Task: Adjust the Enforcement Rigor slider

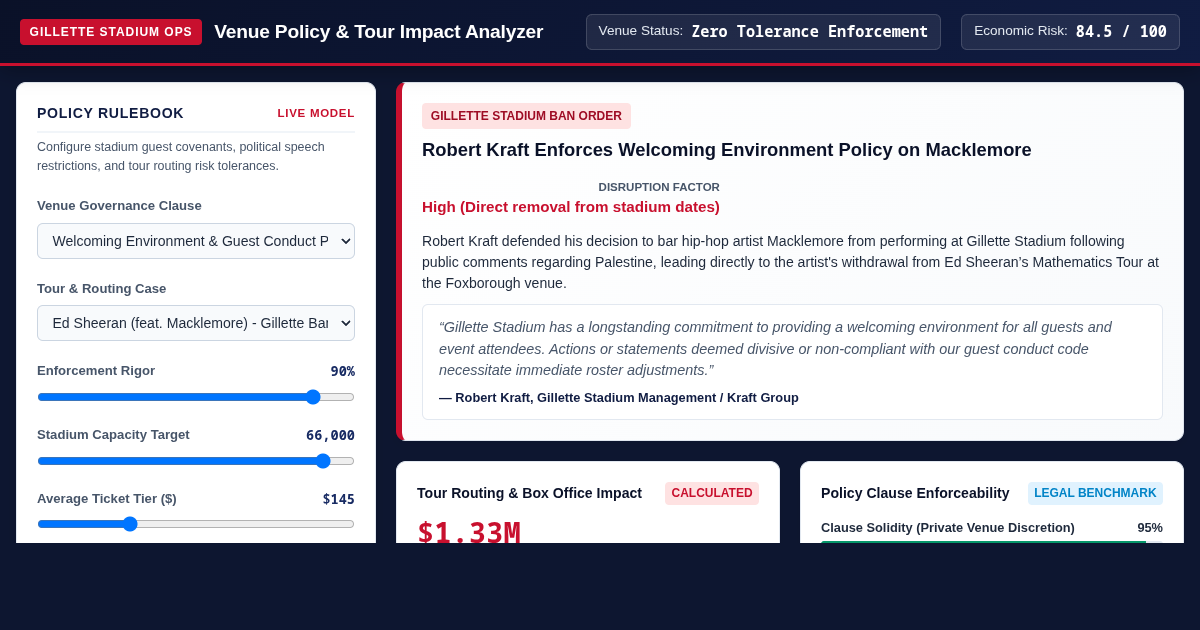Action: click(x=196, y=397)
